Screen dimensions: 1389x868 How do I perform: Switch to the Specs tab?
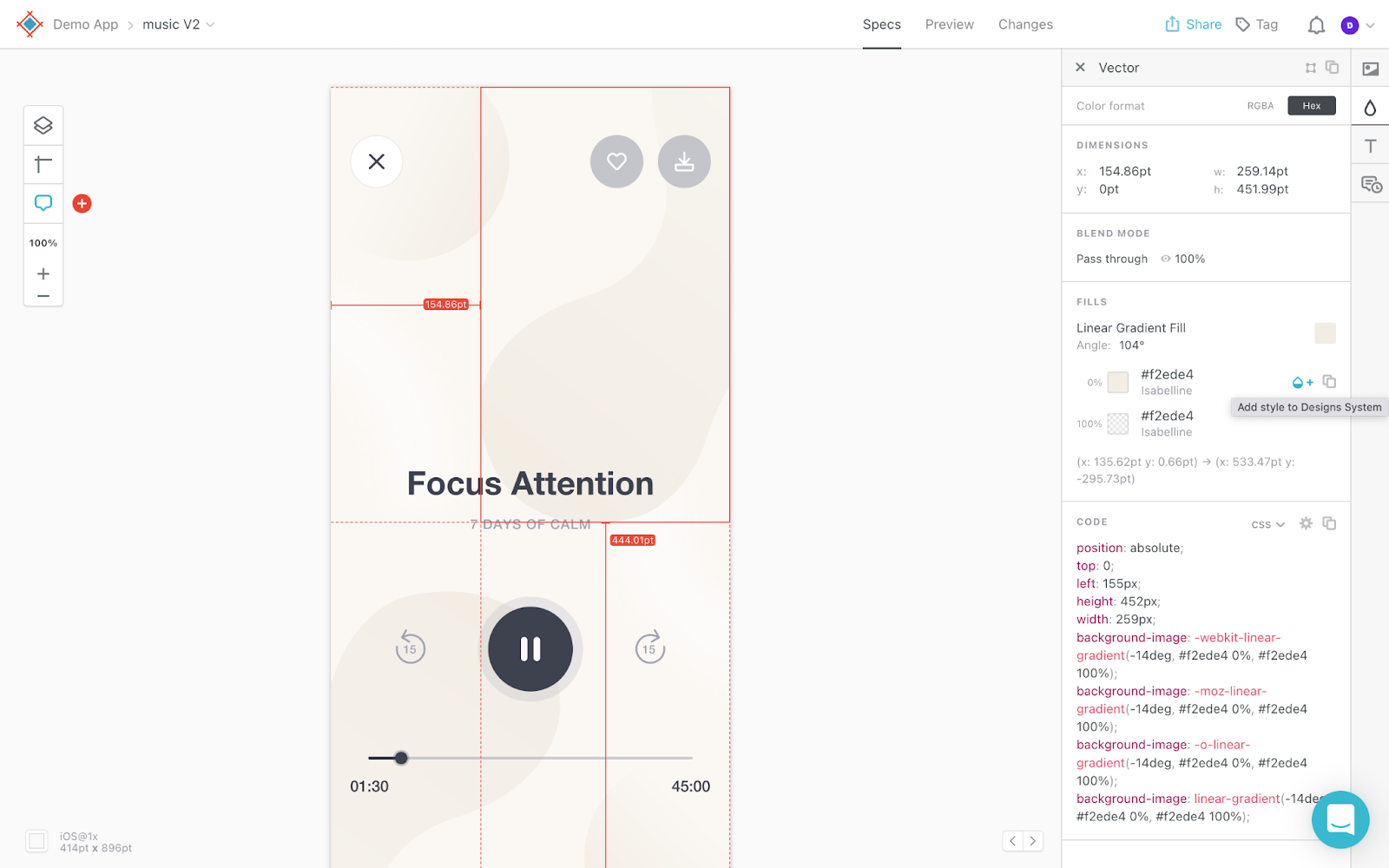point(882,24)
